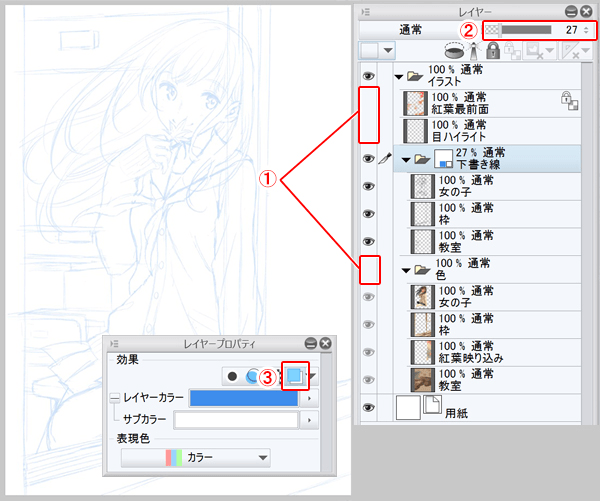This screenshot has width=600, height=501.
Task: Click the paper page icon beside 用紙
Action: pos(432,405)
